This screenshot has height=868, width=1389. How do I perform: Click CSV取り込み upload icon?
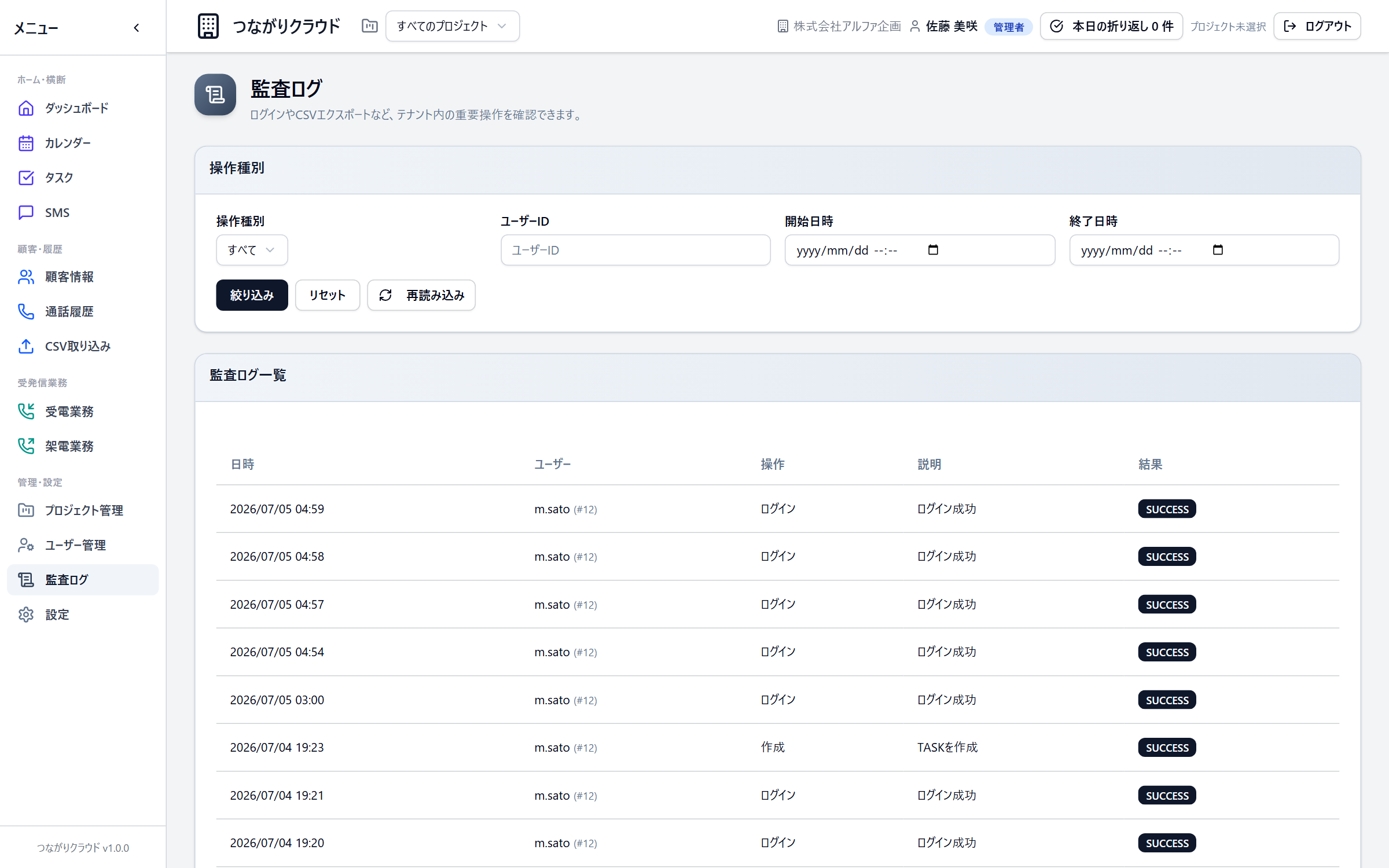[x=26, y=347]
